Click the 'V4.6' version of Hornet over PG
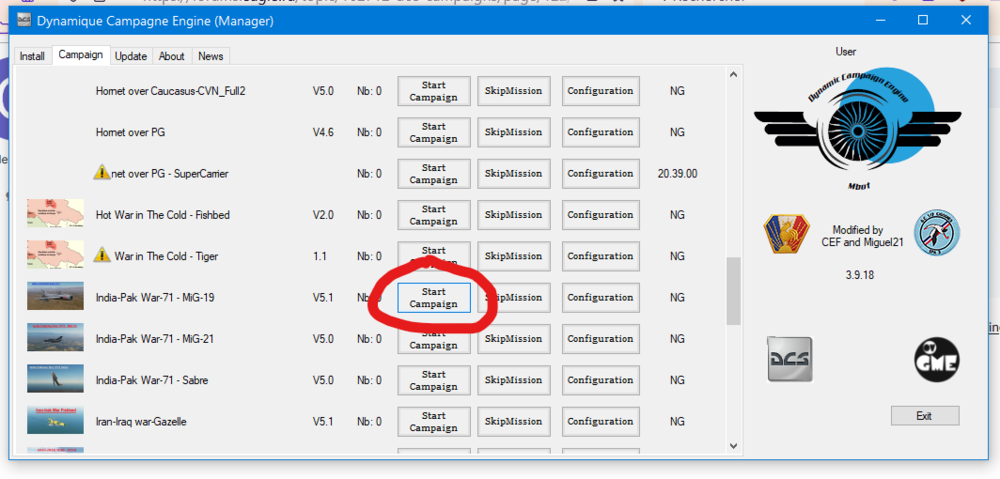The image size is (1000, 479). (323, 133)
